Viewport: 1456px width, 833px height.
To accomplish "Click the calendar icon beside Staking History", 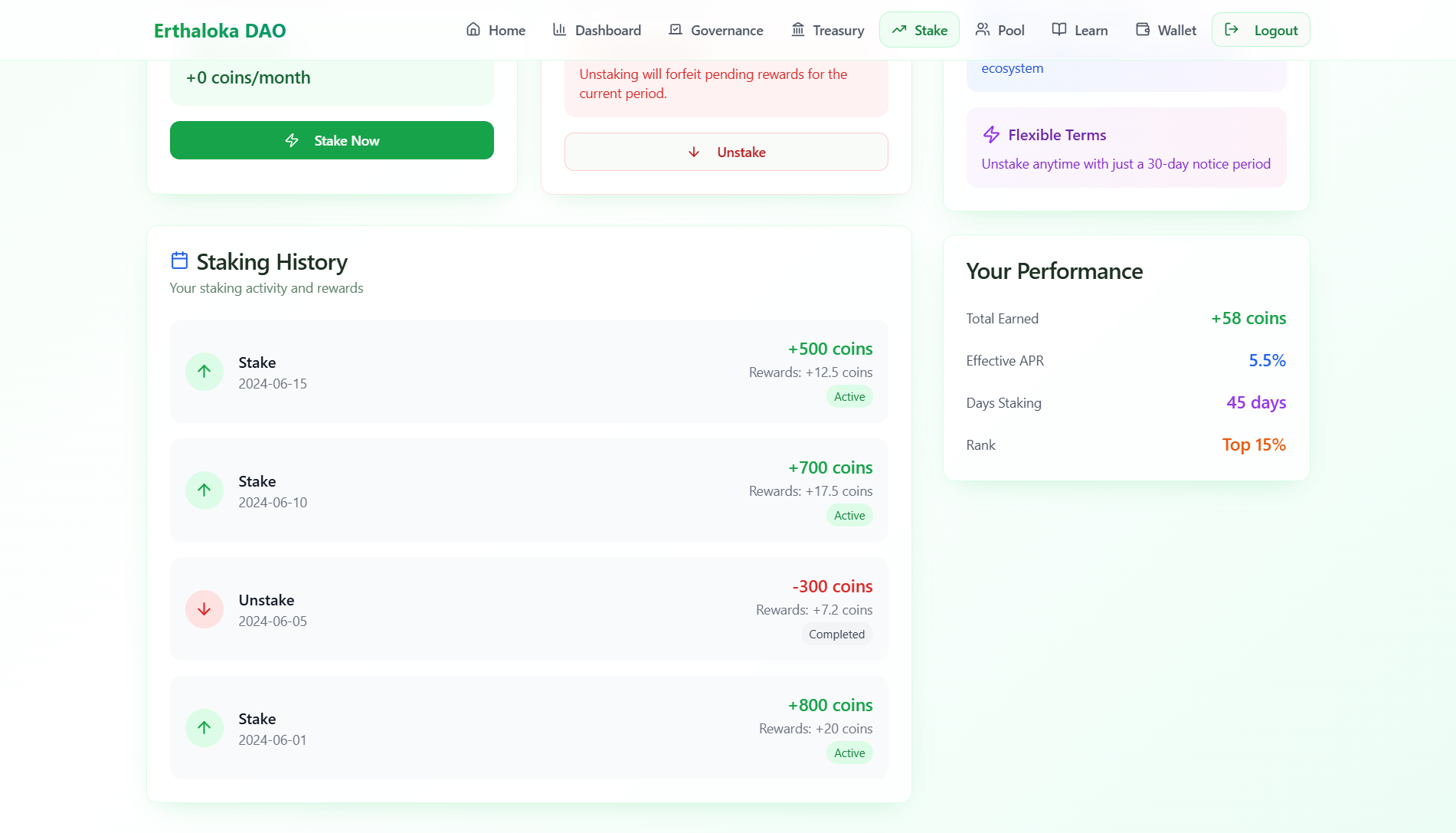I will [x=179, y=261].
